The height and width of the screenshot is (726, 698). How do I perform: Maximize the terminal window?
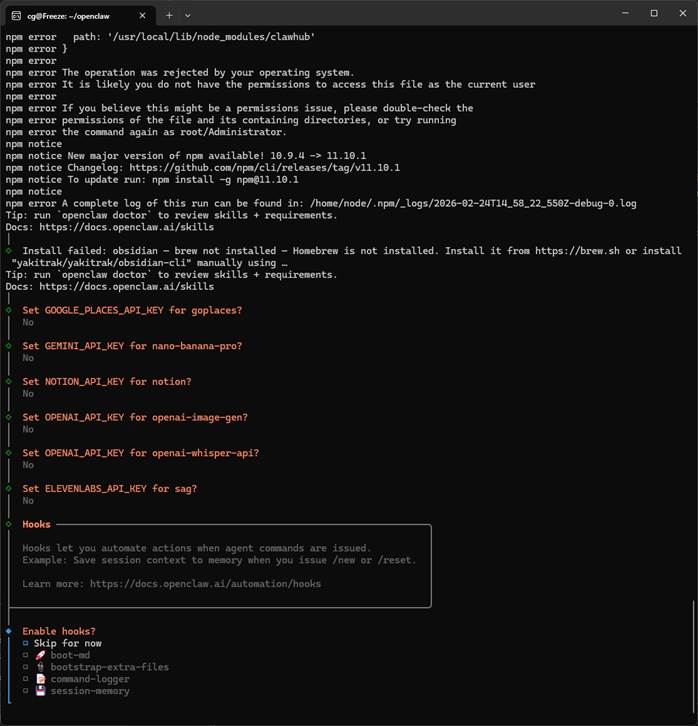coord(654,13)
